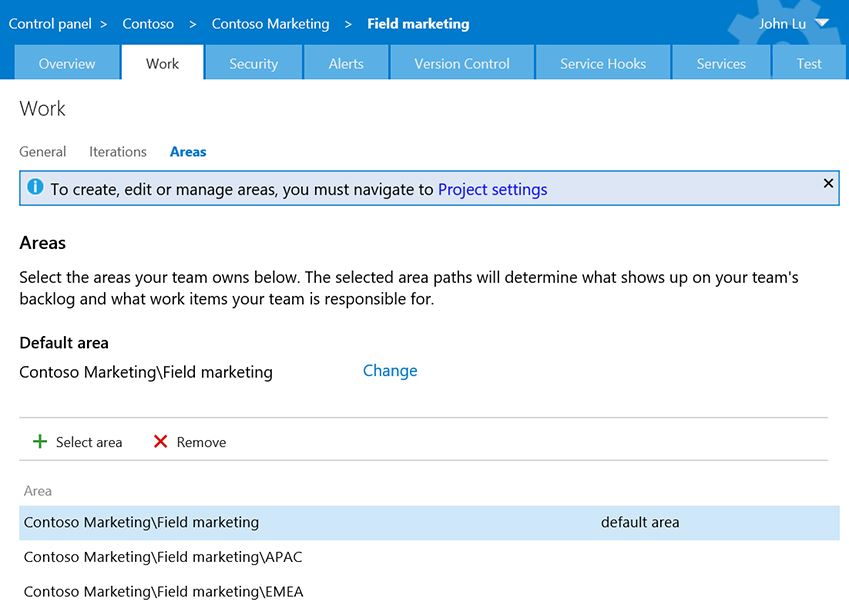Screen dimensions: 849x612
Task: Switch to the Overview tab
Action: (67, 63)
